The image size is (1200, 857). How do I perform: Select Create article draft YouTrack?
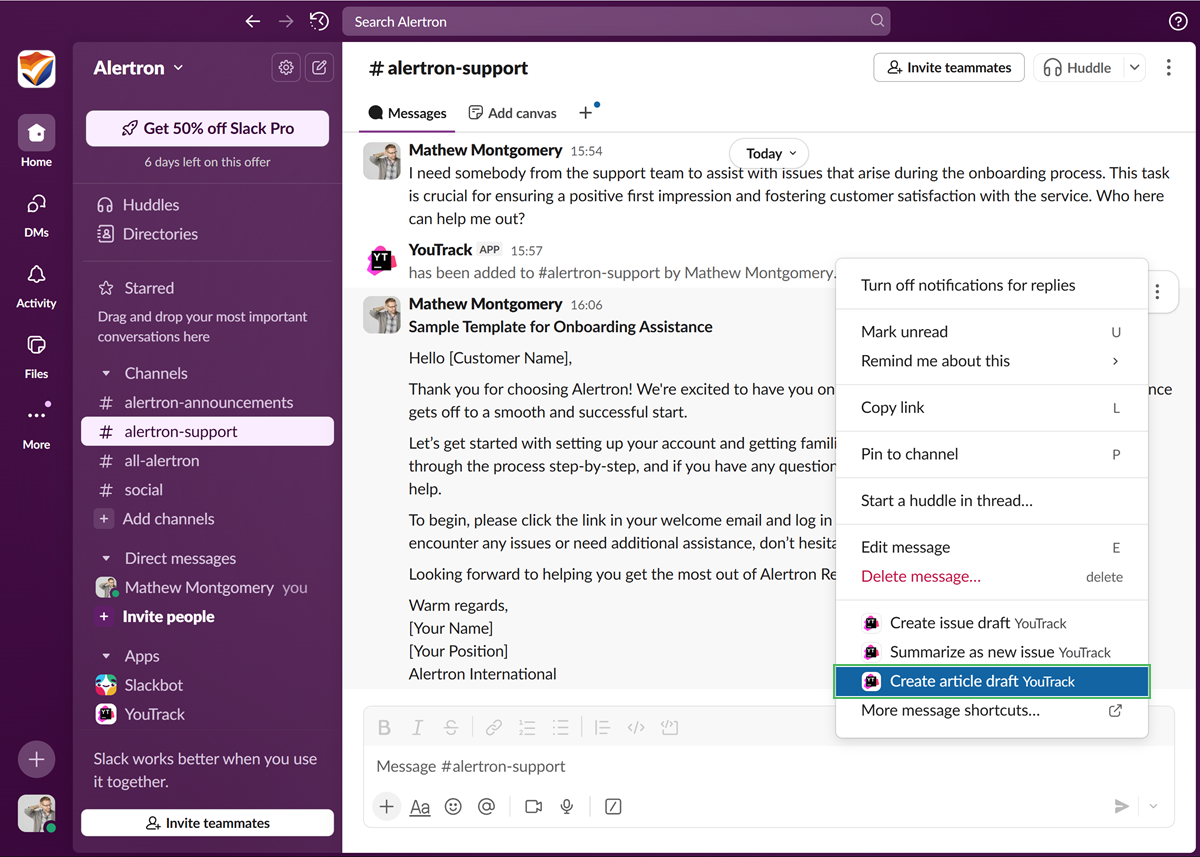[x=991, y=681]
